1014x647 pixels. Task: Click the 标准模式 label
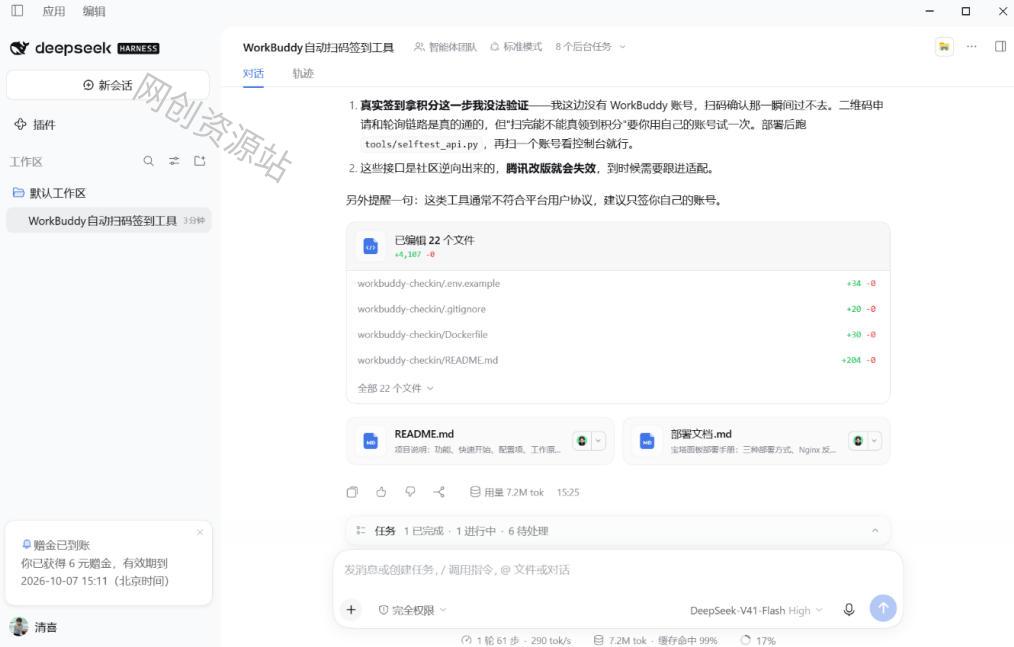click(x=516, y=47)
